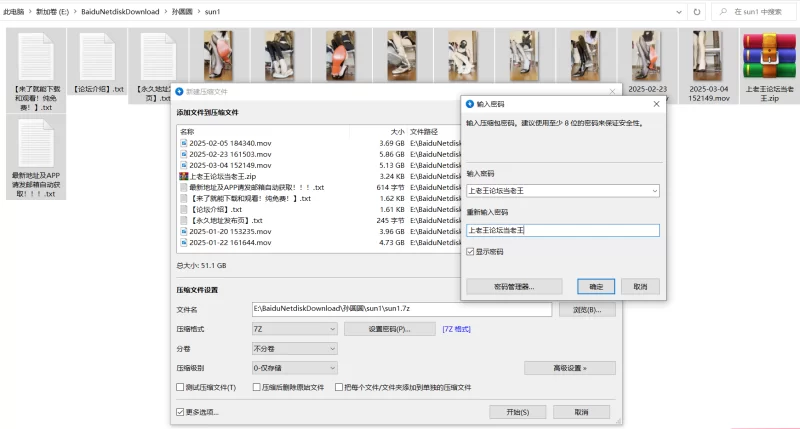800x429 pixels.
Task: Click 新加卷 (E:) in the breadcrumb path
Action: point(52,12)
